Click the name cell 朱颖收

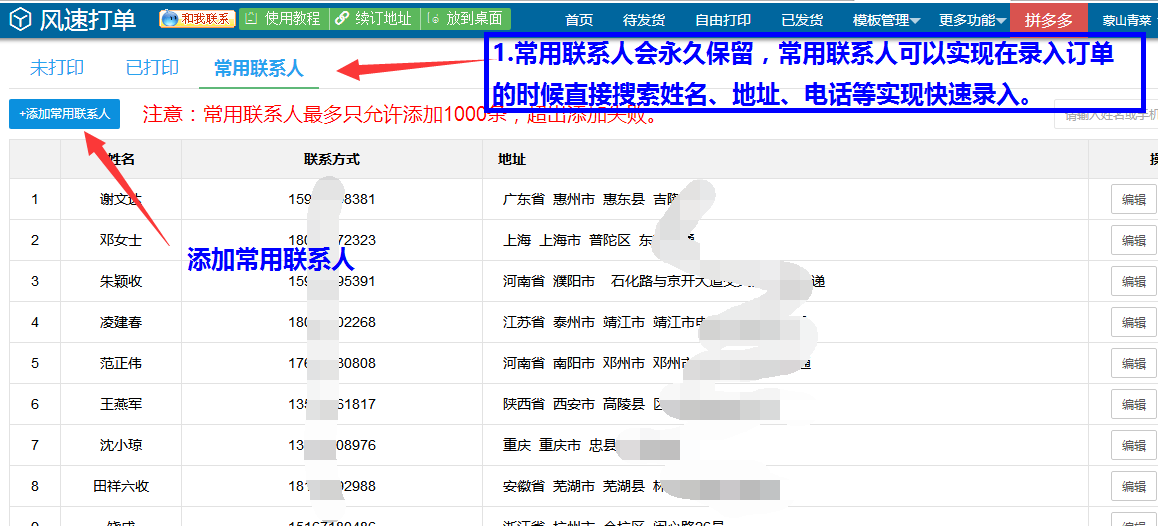pos(121,281)
